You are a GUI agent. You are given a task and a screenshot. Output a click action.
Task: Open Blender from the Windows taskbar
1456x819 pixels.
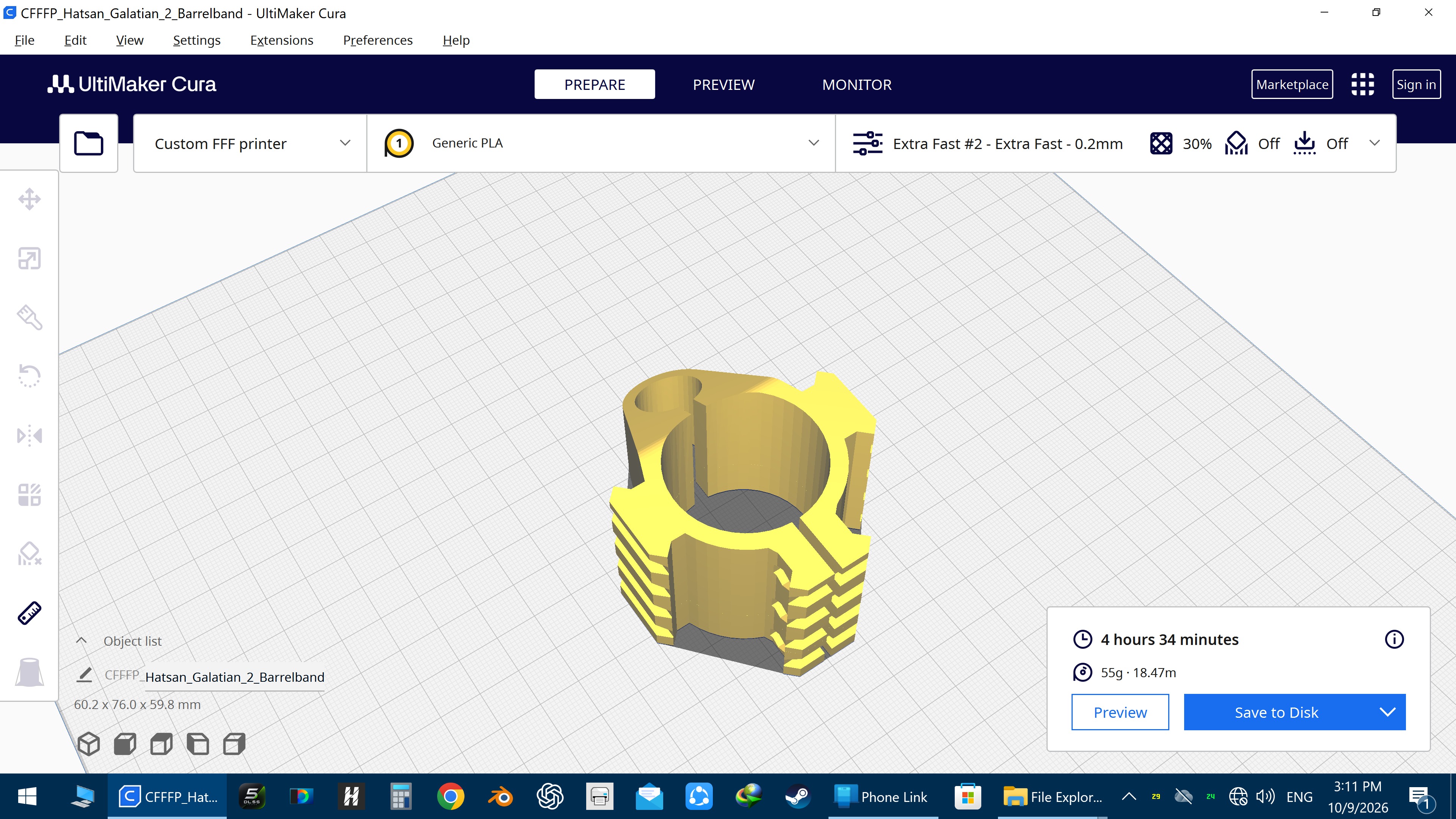[500, 796]
